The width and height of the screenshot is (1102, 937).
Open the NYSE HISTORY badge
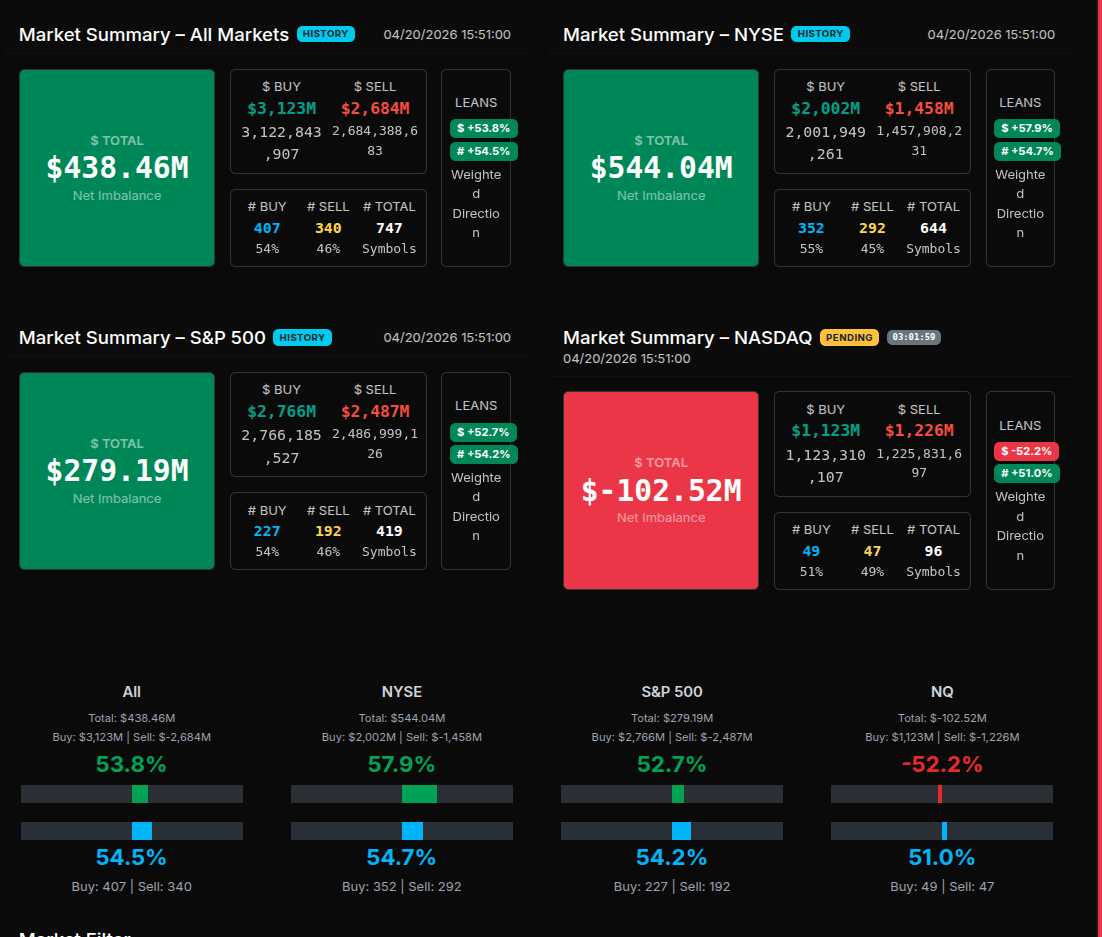819,34
